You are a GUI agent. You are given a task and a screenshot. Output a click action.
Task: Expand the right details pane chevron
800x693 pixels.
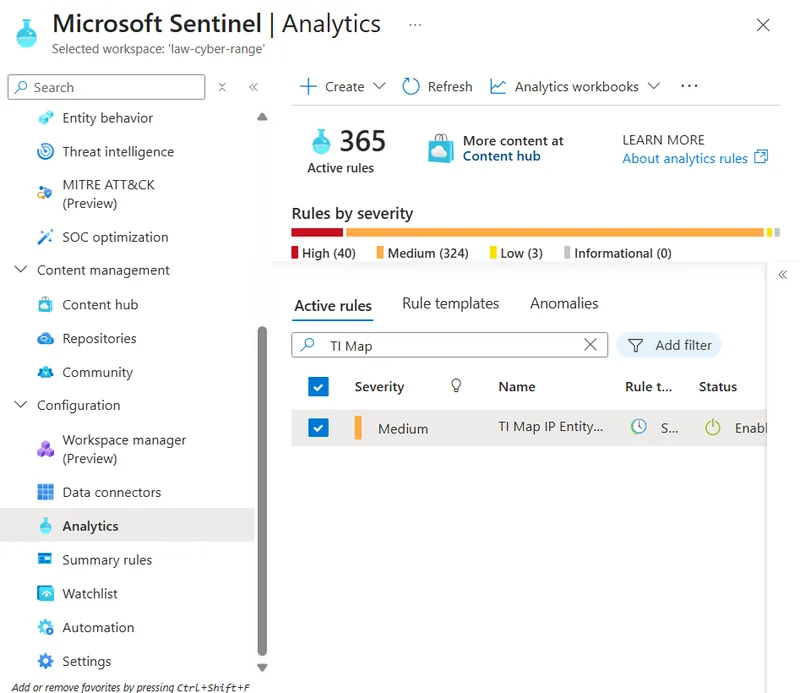tap(783, 275)
